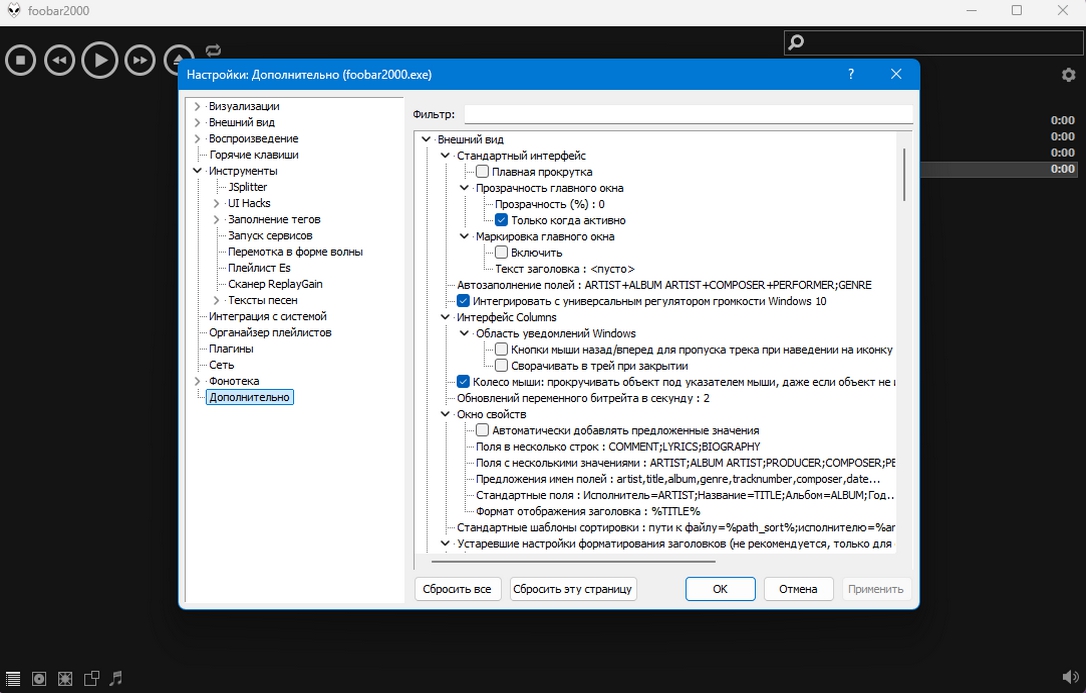Screen dimensions: 1086x693
Task: Skip to next track button
Action: [x=141, y=60]
